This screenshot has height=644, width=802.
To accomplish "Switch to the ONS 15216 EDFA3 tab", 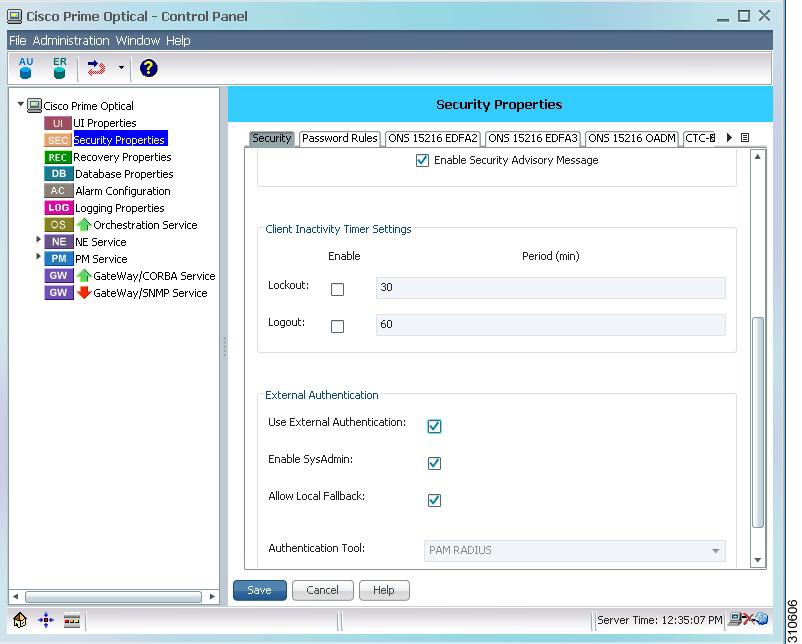I will [532, 138].
